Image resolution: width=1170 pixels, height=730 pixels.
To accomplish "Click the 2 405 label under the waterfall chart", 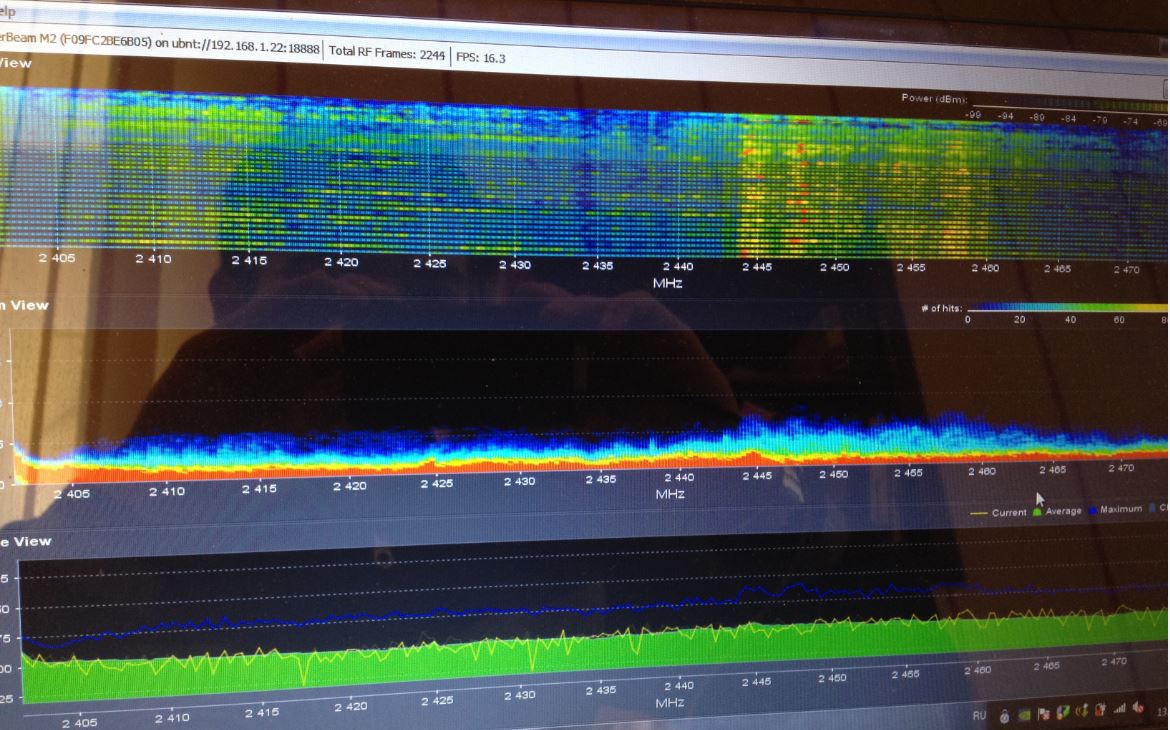I will [57, 258].
